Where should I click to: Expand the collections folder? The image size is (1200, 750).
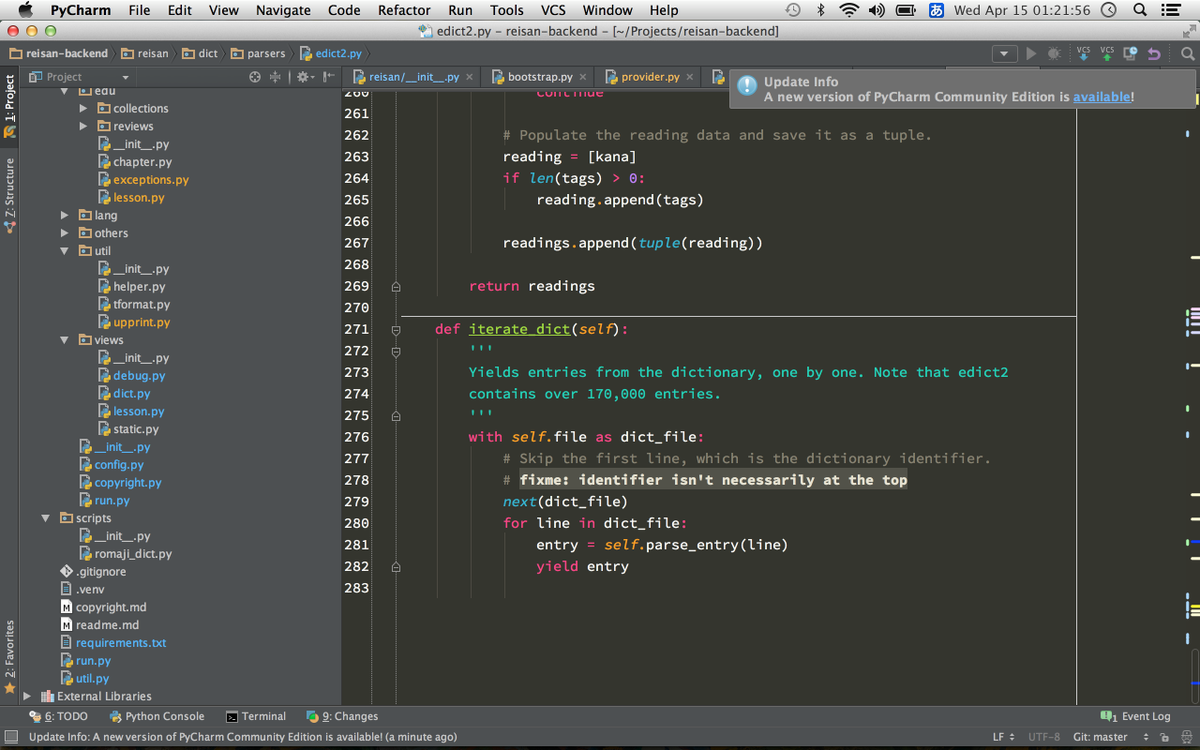pos(84,108)
